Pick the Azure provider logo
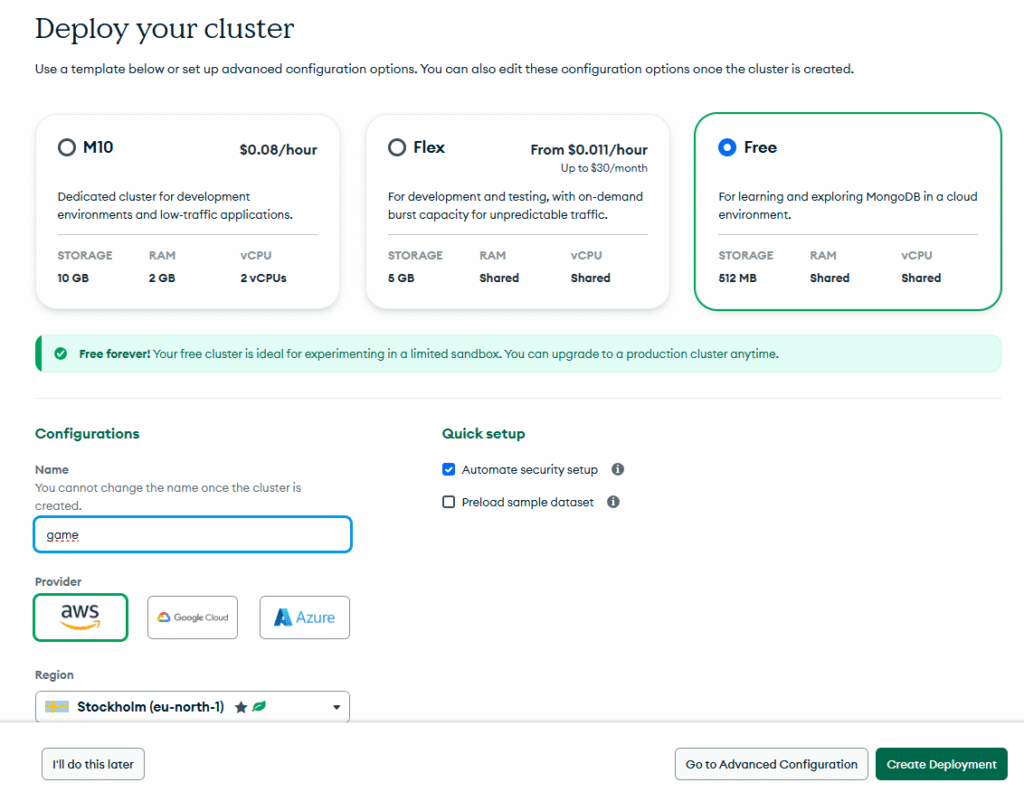Screen dimensions: 1024x792 (x=305, y=617)
